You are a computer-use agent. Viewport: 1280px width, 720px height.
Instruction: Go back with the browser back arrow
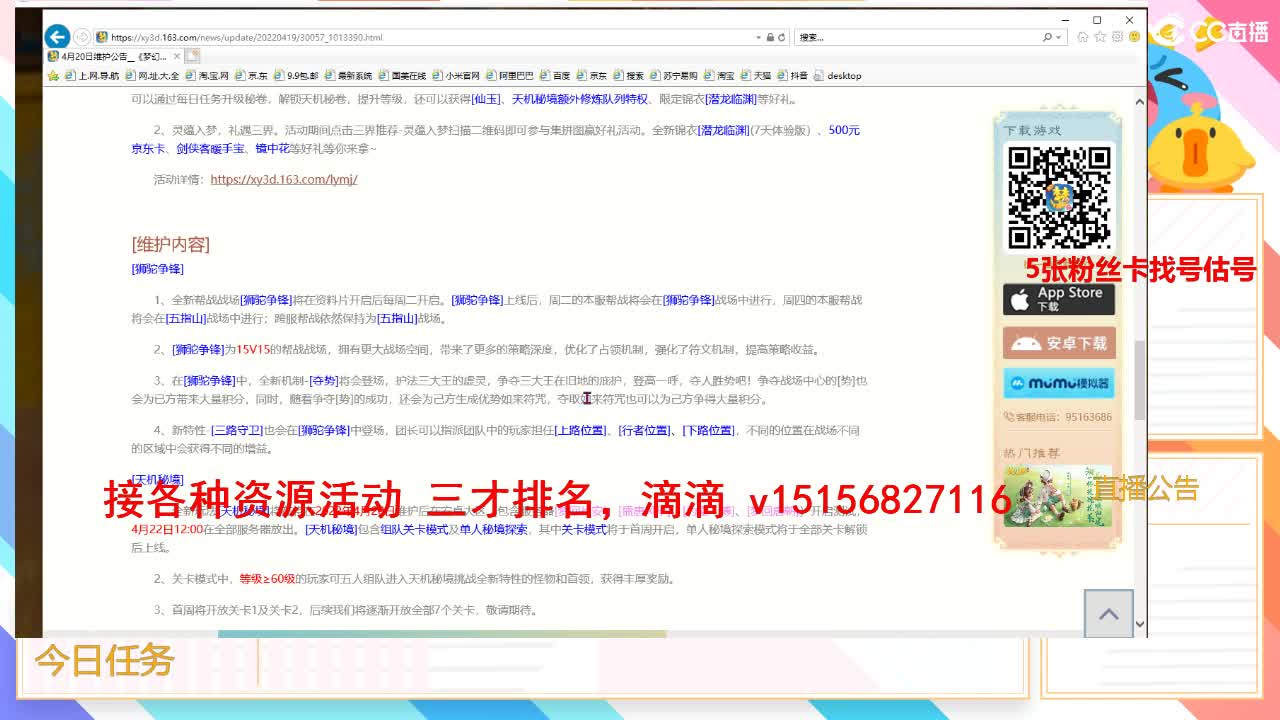click(x=57, y=37)
